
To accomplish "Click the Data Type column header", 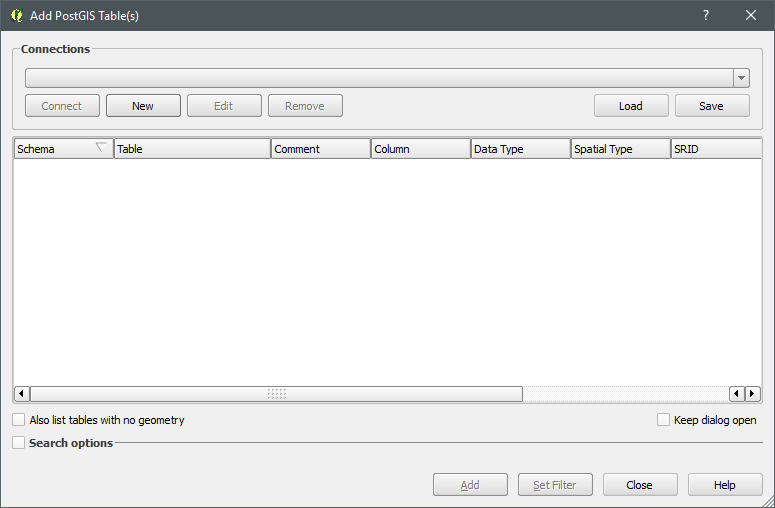I will click(520, 149).
